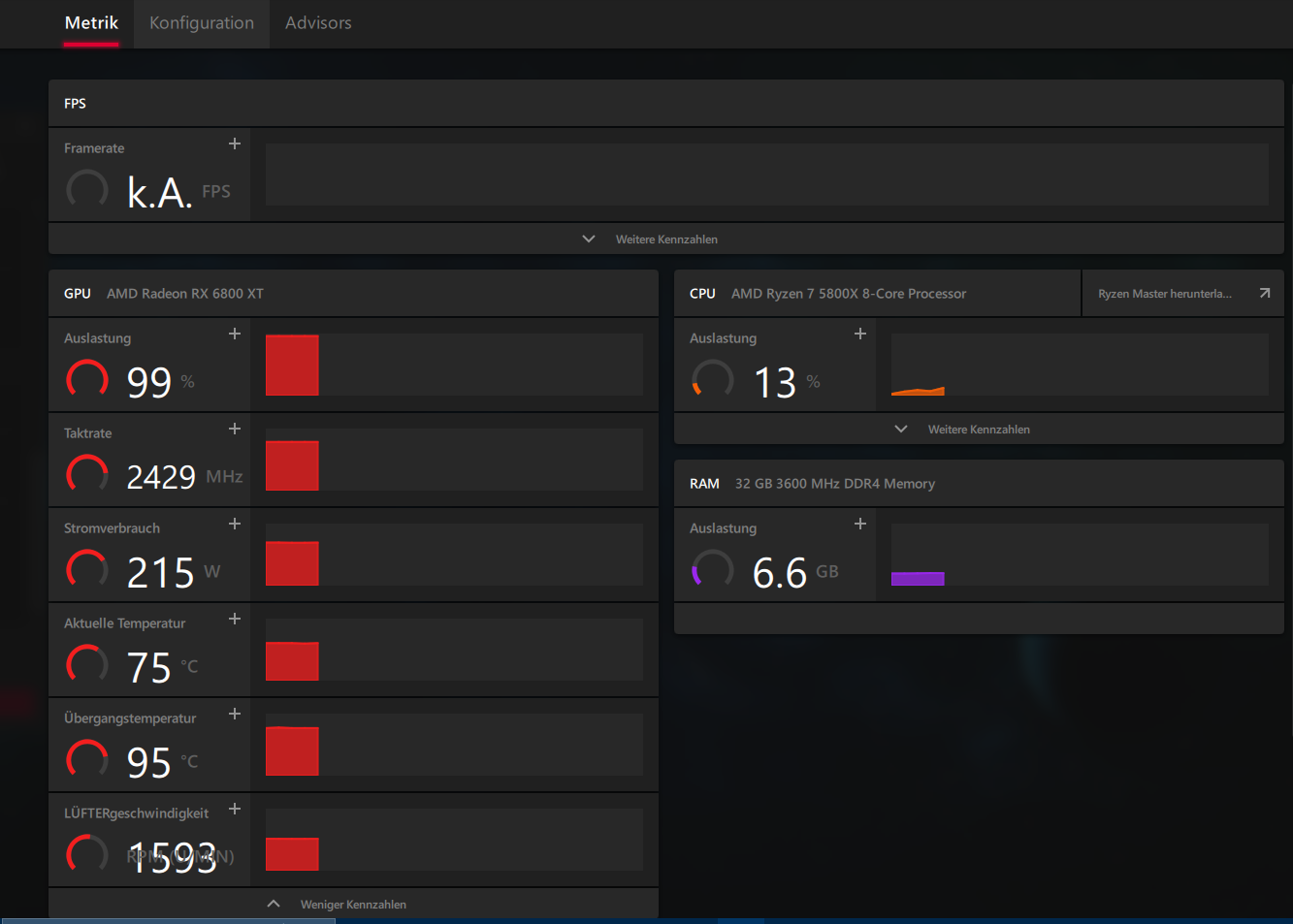The height and width of the screenshot is (924, 1293).
Task: Add GPU Auslastung metric via its plus icon
Action: (235, 333)
